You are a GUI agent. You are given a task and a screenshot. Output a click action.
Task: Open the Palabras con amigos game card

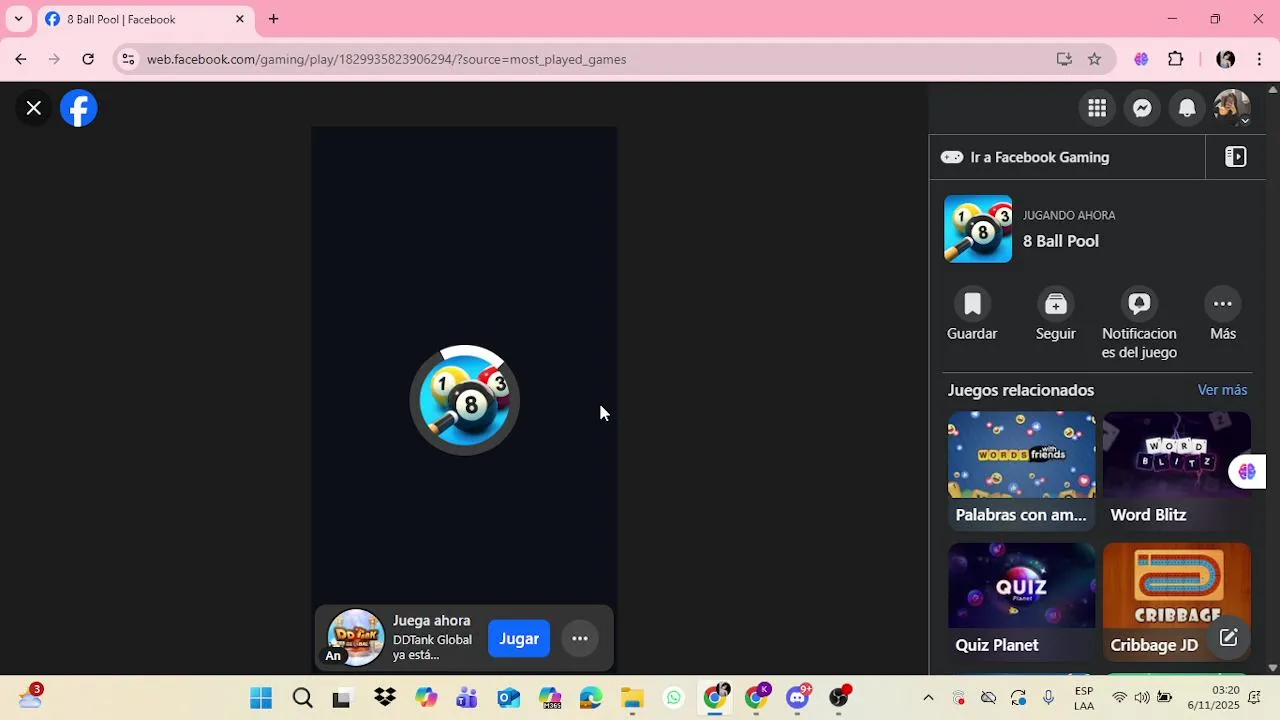point(1022,471)
